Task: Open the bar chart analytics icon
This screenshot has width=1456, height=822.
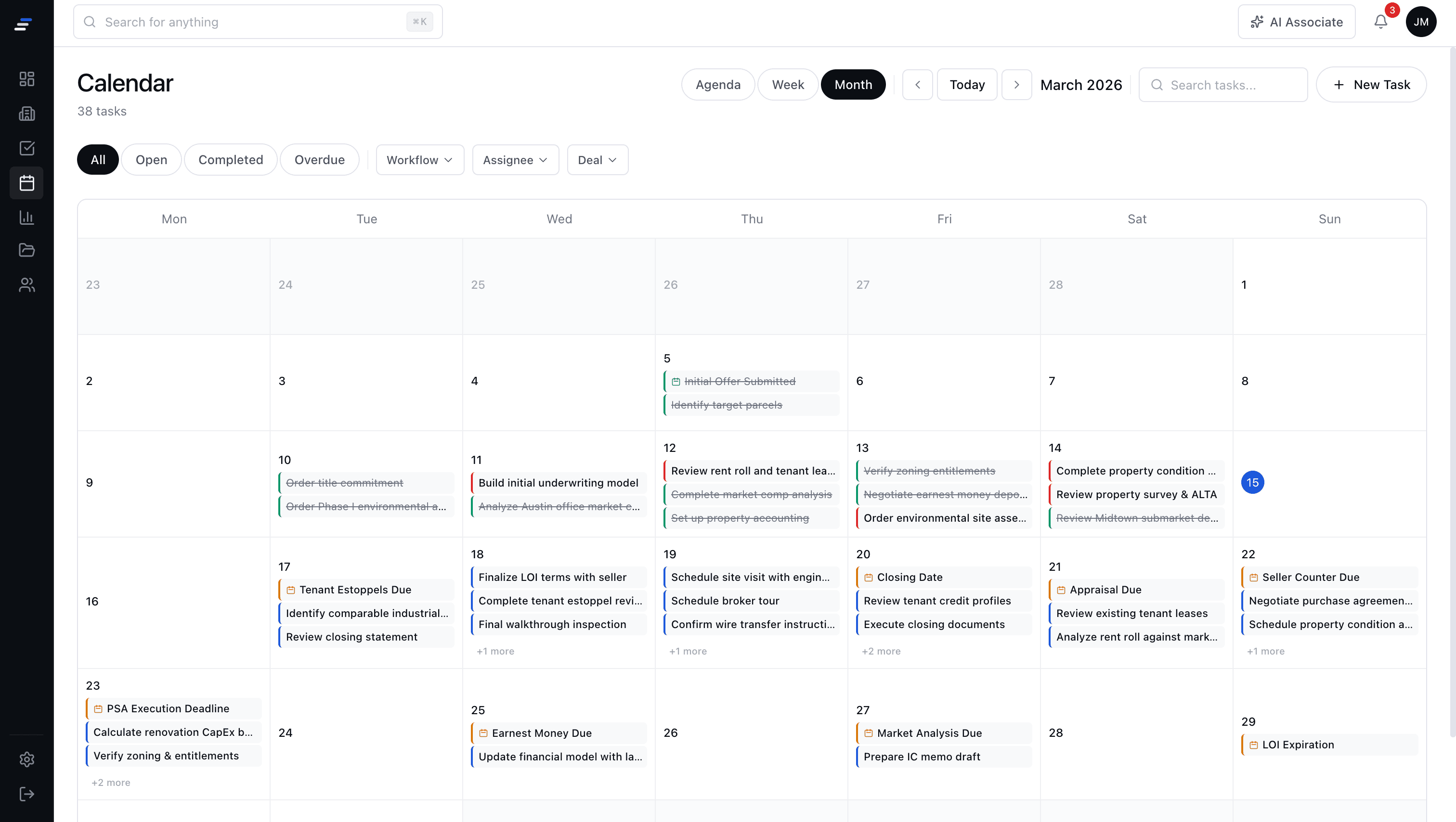Action: 26,218
